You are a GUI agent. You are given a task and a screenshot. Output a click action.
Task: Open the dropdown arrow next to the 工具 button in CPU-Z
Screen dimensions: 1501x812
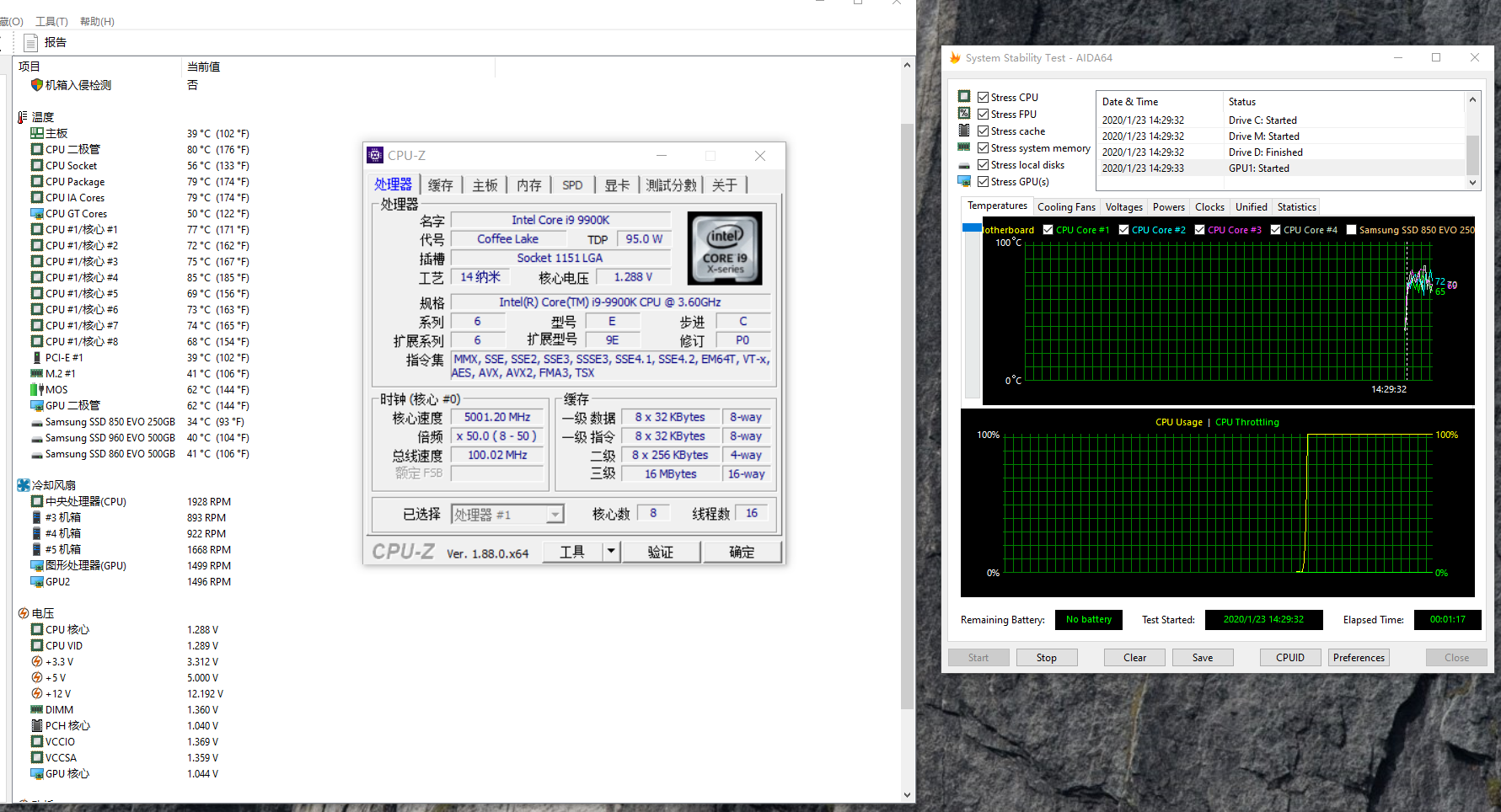coord(611,551)
